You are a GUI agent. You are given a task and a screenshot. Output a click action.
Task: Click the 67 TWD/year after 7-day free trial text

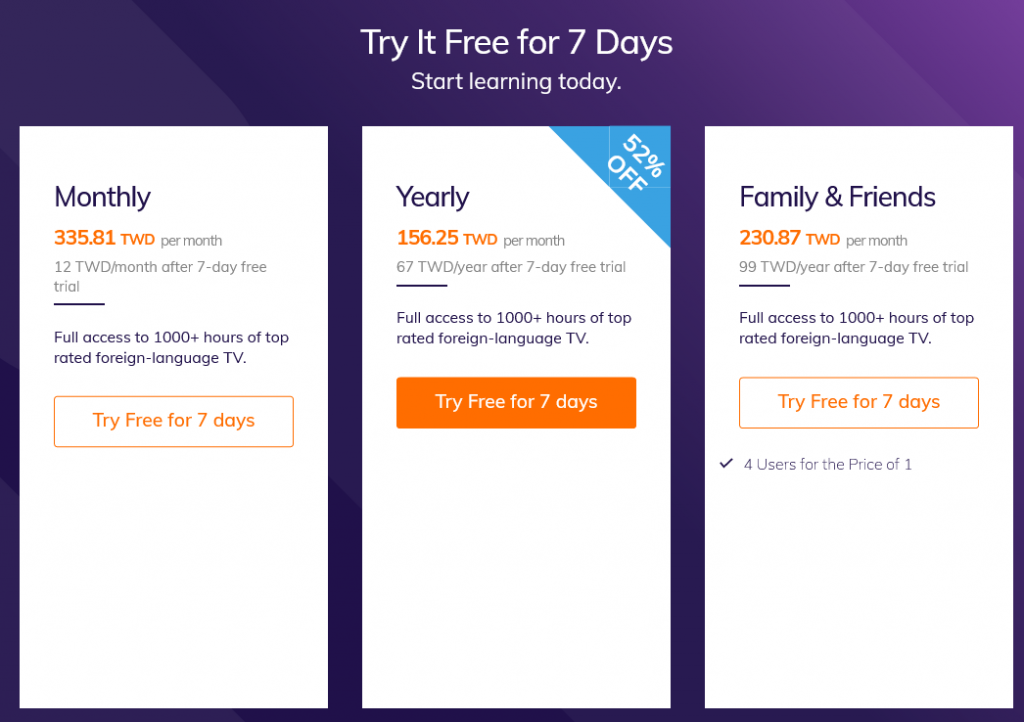511,267
